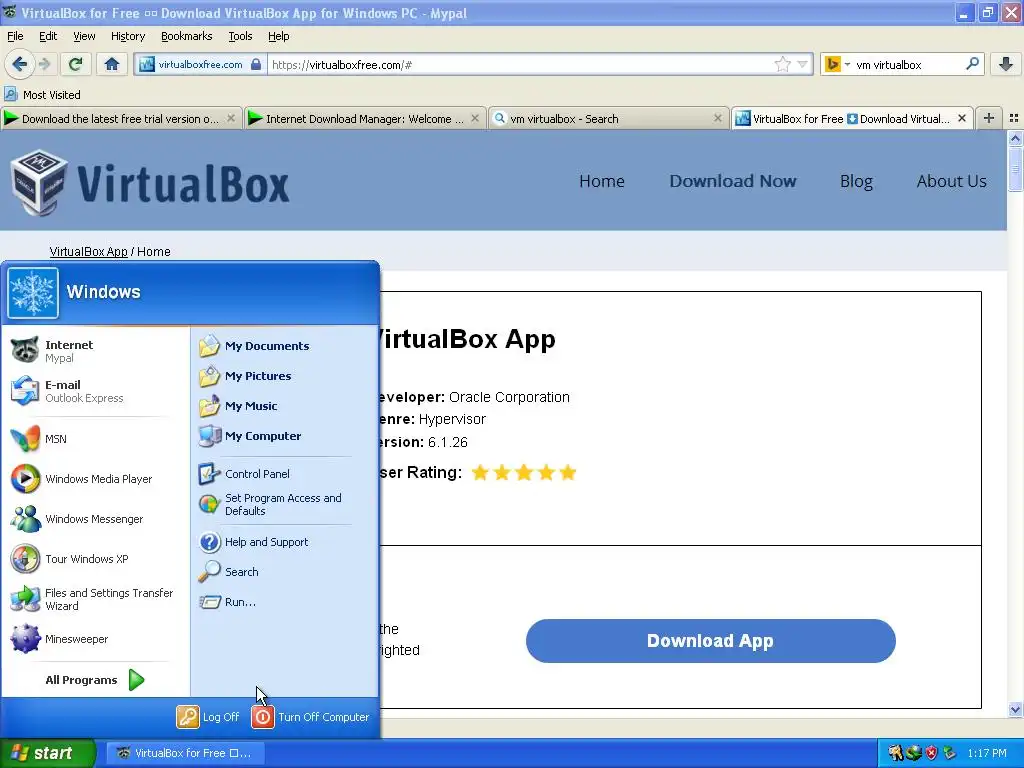The height and width of the screenshot is (768, 1024).
Task: Click the VirtualBox App breadcrumb link
Action: pyautogui.click(x=88, y=251)
